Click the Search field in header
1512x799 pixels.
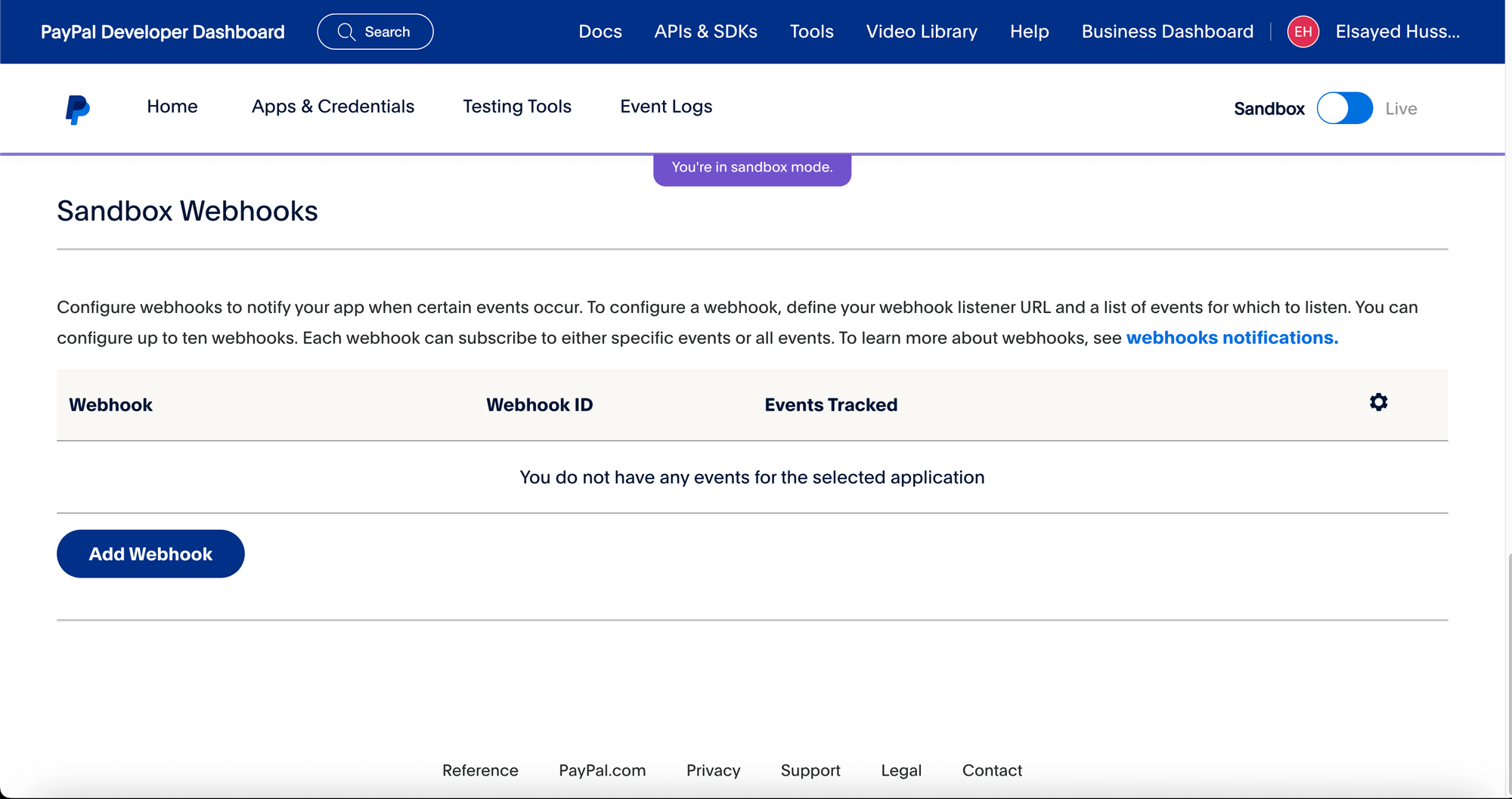[x=386, y=32]
